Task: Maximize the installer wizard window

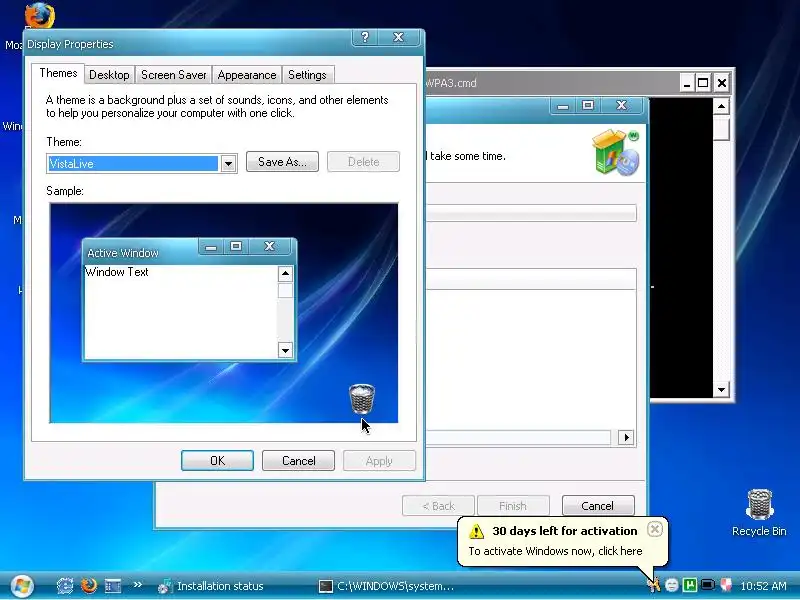Action: coord(588,106)
